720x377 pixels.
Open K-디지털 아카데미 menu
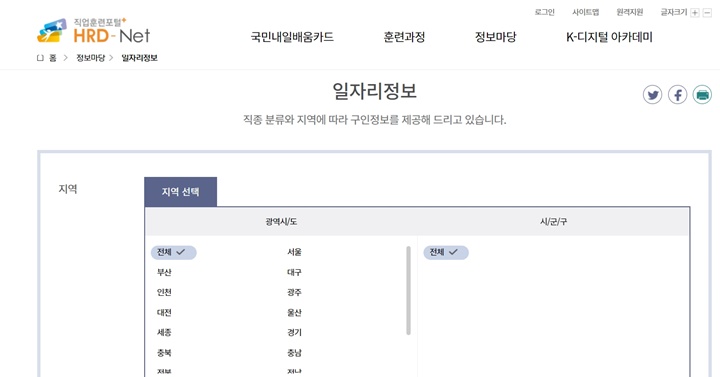609,37
